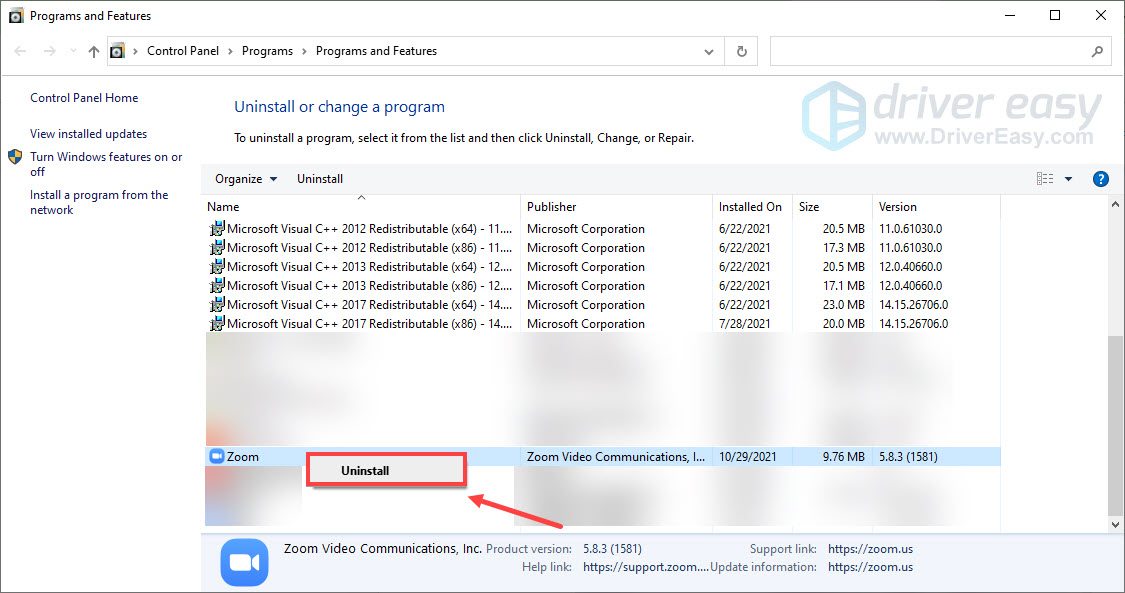Open the Programs breadcrumb item
This screenshot has width=1125, height=593.
tap(267, 50)
